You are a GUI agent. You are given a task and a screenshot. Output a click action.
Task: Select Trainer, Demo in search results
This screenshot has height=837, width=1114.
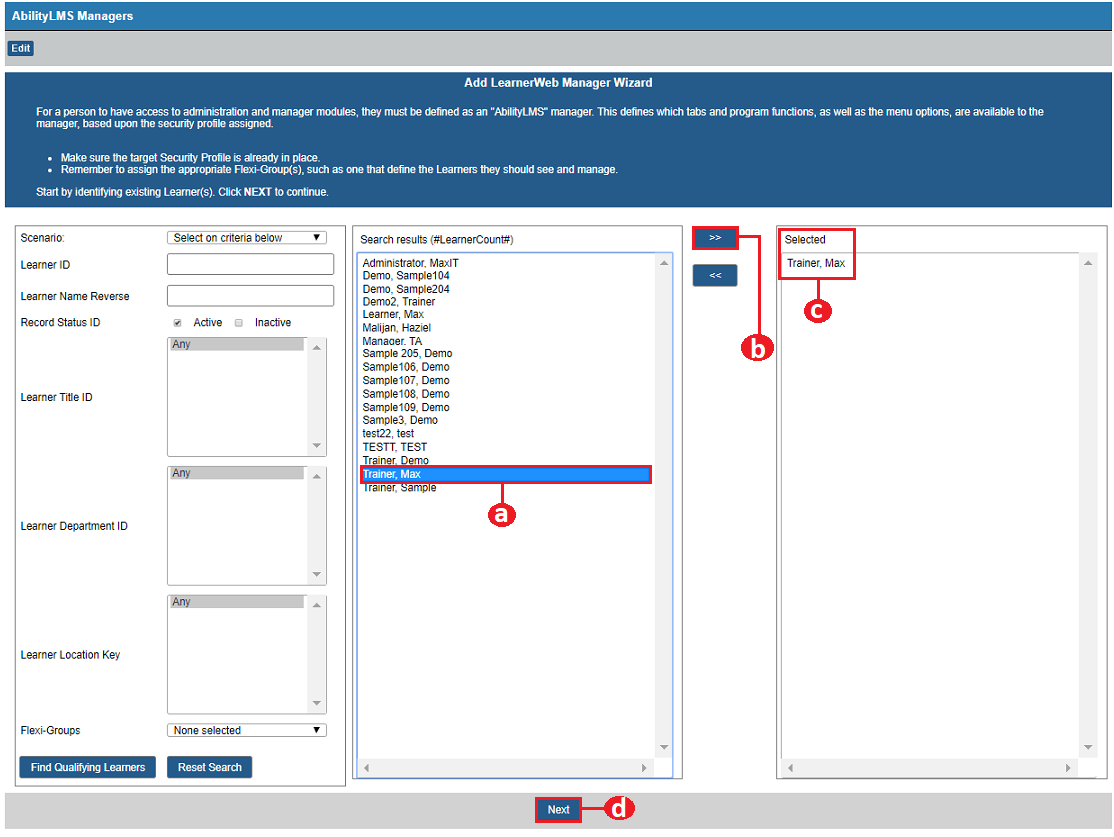click(395, 460)
